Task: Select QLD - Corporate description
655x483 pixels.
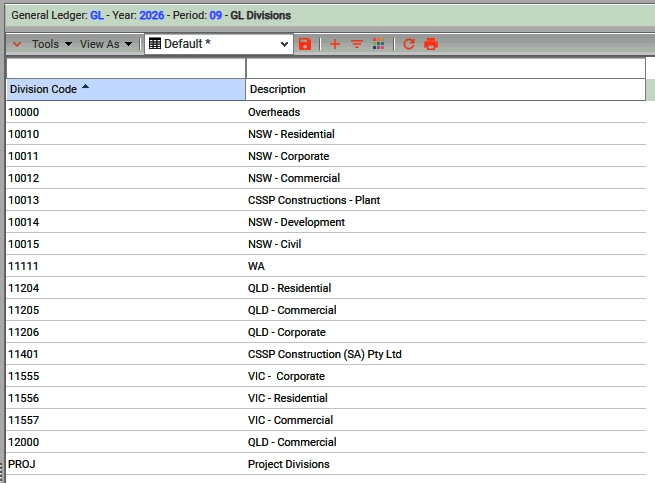Action: (x=287, y=332)
